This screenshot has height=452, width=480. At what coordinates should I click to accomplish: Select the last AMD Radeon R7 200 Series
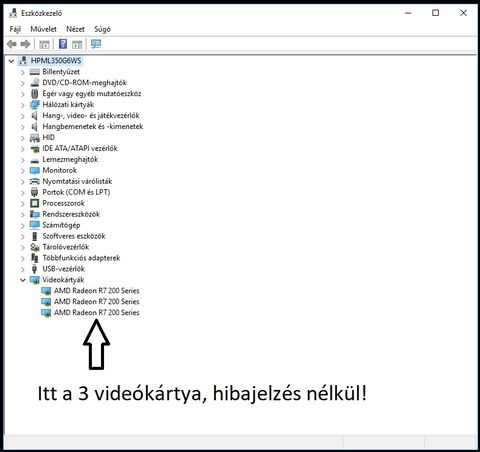click(x=97, y=313)
